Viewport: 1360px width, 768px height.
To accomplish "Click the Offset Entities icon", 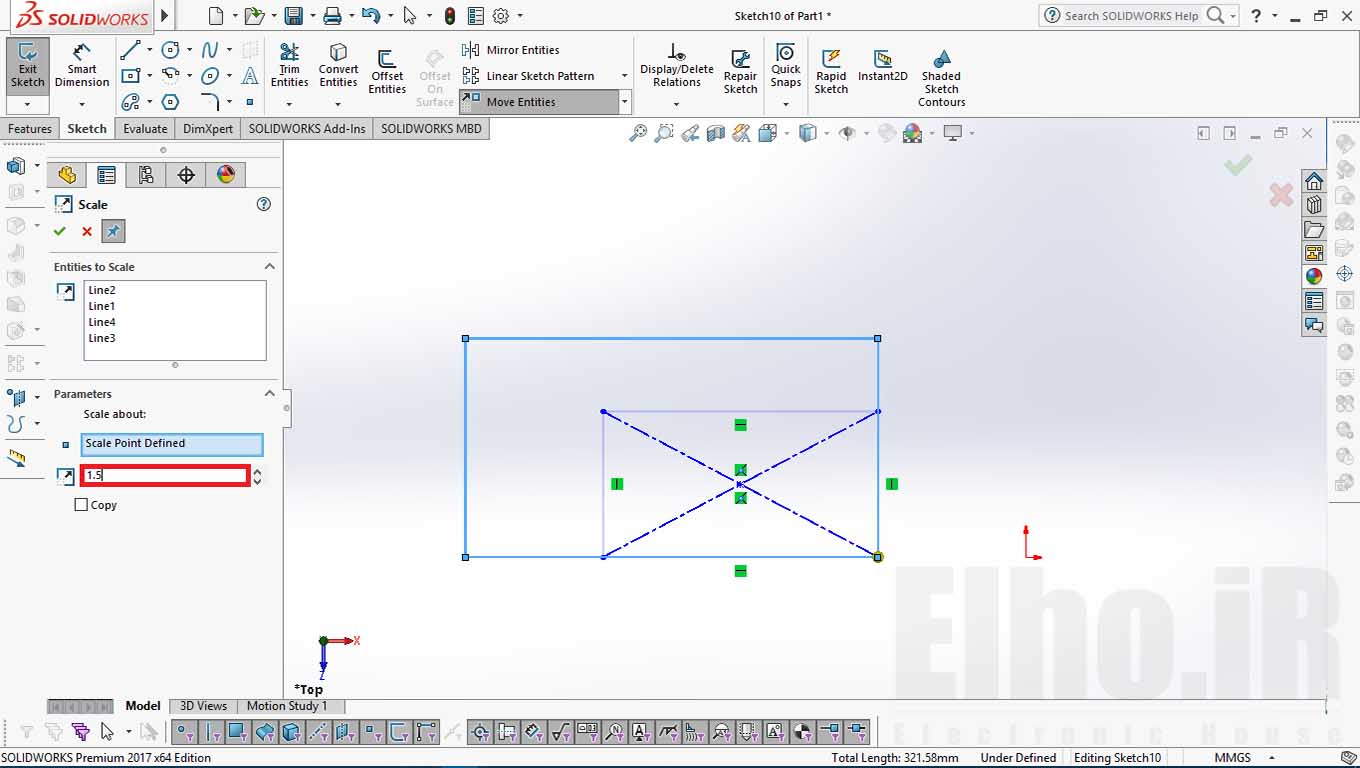I will pos(387,72).
